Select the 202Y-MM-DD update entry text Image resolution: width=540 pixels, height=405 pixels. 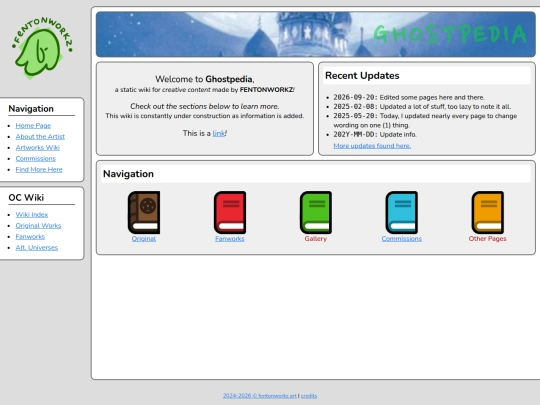pos(375,135)
